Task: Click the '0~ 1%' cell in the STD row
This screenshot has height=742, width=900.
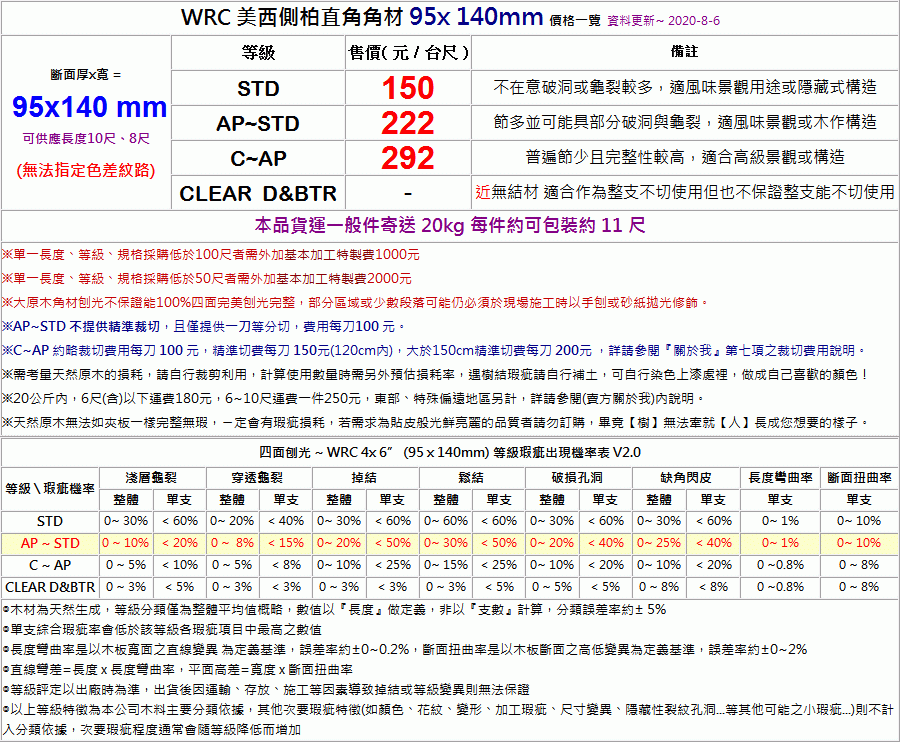Action: point(780,521)
